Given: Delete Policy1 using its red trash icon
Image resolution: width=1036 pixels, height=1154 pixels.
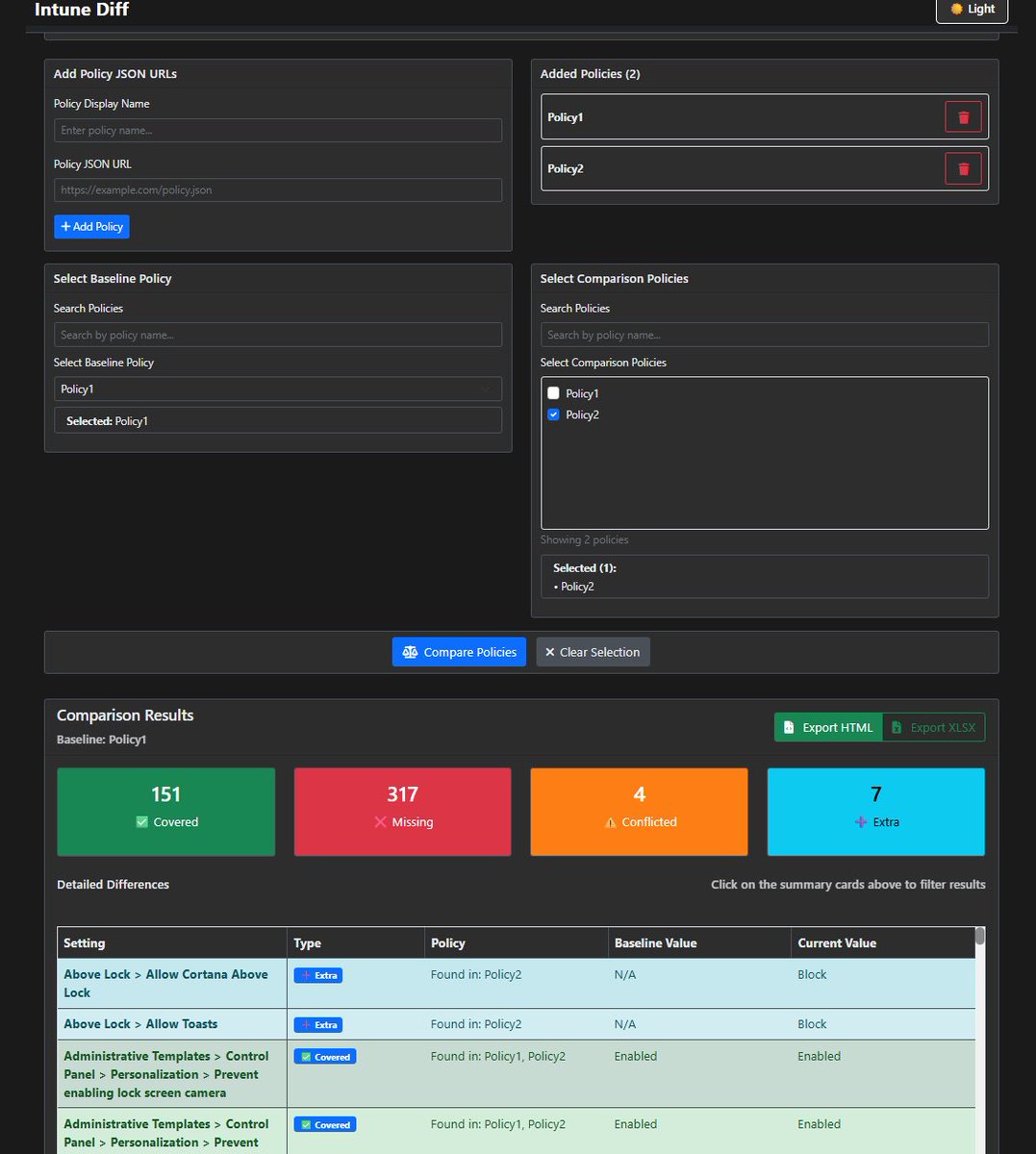Looking at the screenshot, I should [x=963, y=117].
